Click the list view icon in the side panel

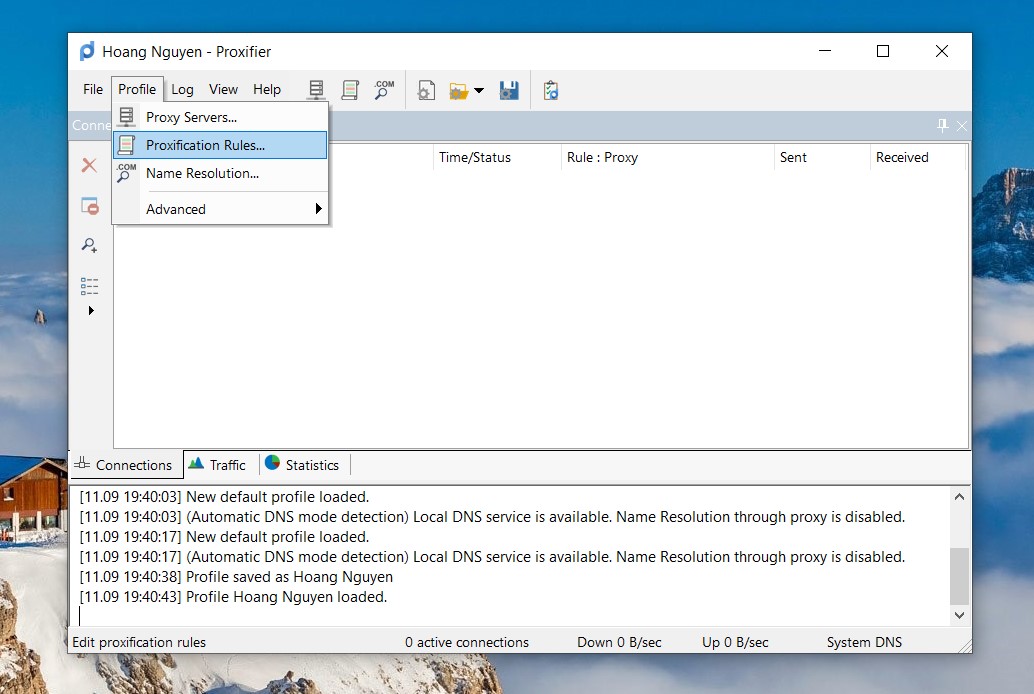(x=89, y=286)
